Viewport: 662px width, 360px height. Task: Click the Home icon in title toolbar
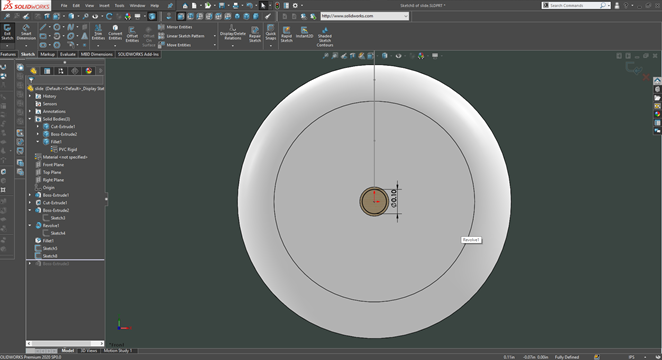click(185, 5)
